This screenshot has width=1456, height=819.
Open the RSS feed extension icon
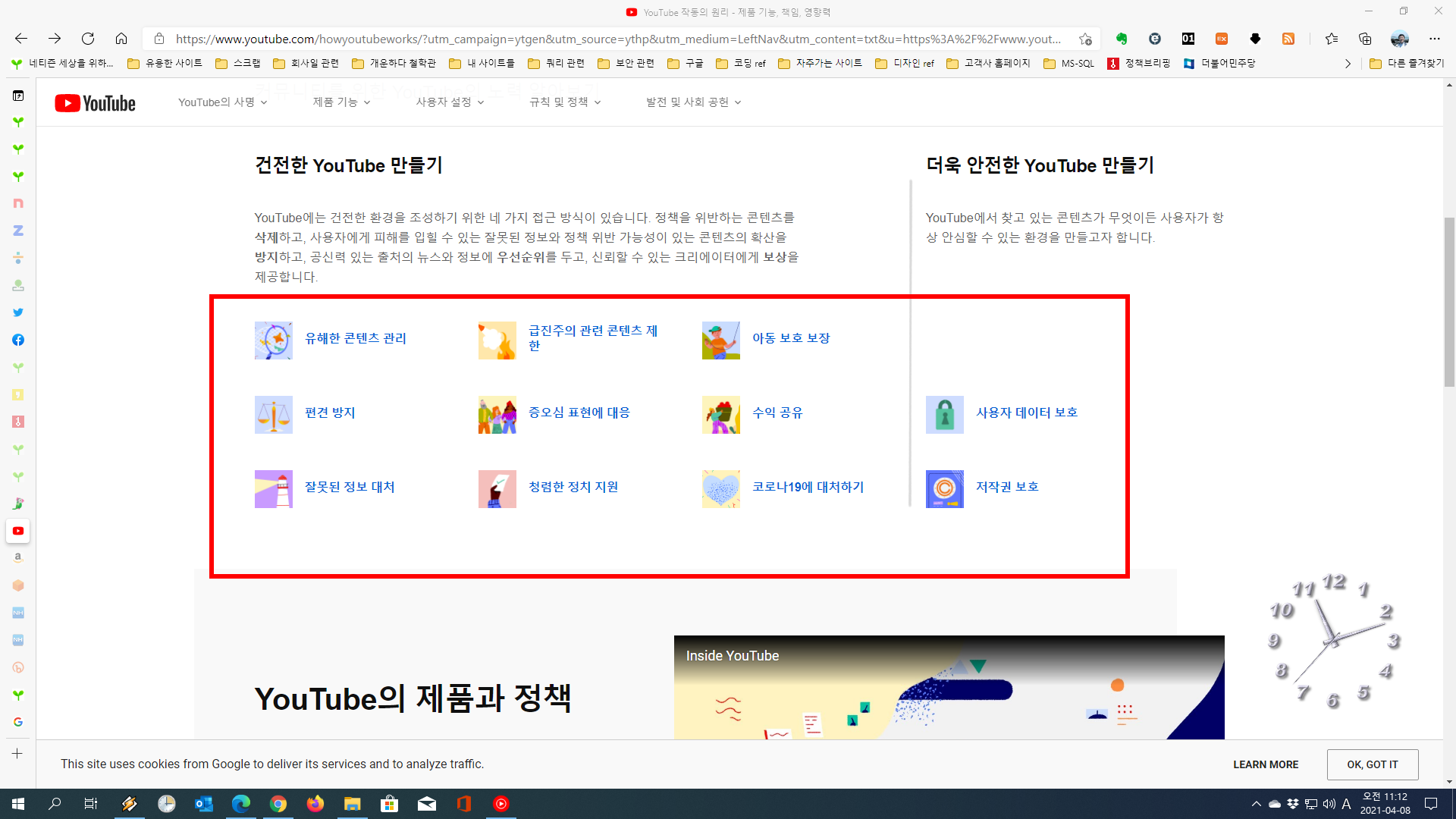tap(1288, 39)
